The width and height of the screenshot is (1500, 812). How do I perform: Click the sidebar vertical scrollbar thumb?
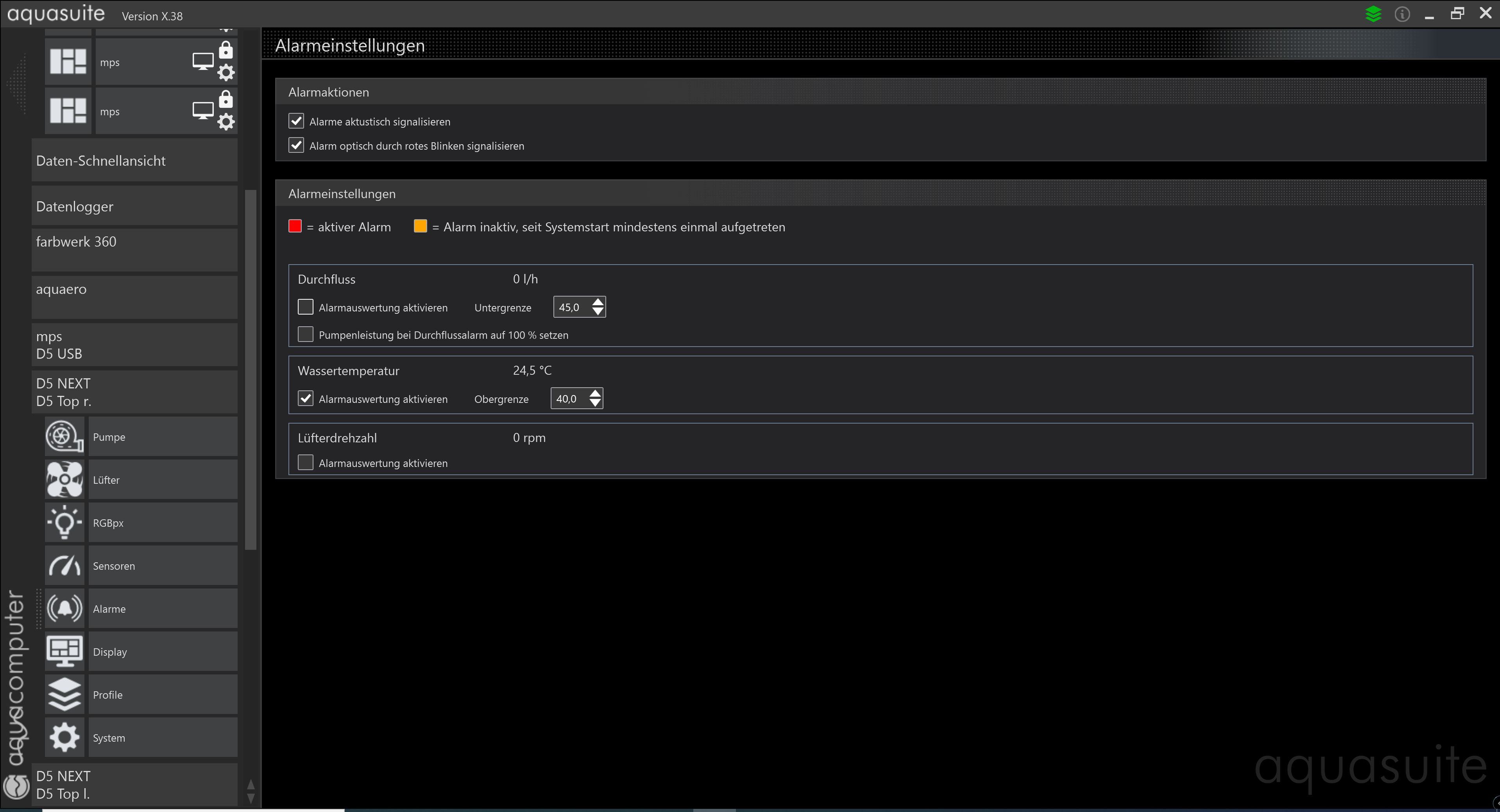click(251, 369)
